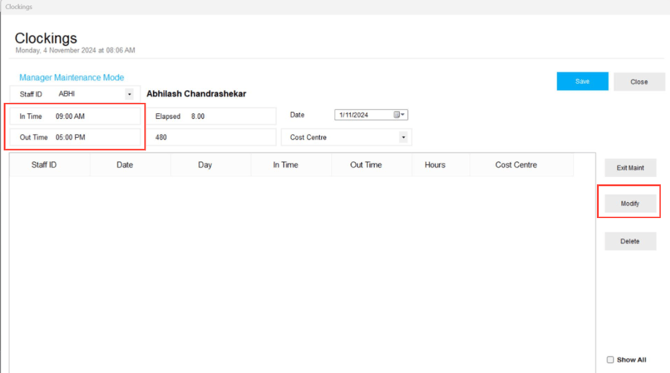Expand the Cost Centre dropdown

coord(403,137)
